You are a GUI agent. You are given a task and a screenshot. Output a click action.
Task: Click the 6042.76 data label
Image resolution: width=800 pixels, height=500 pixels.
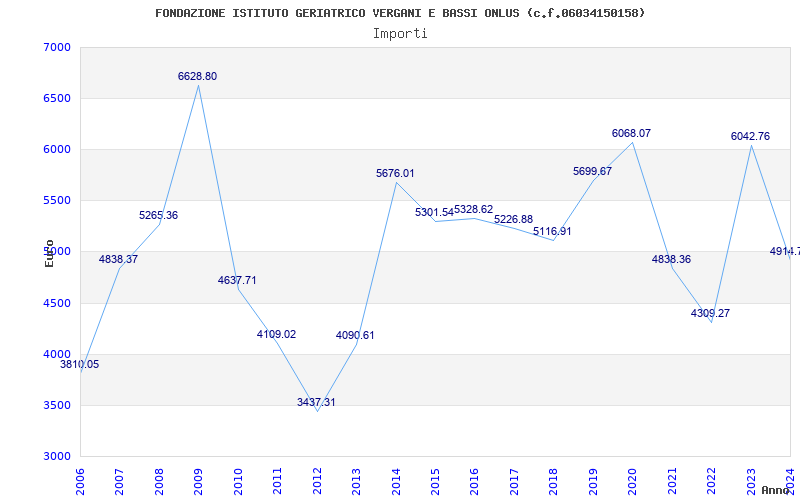click(x=751, y=136)
